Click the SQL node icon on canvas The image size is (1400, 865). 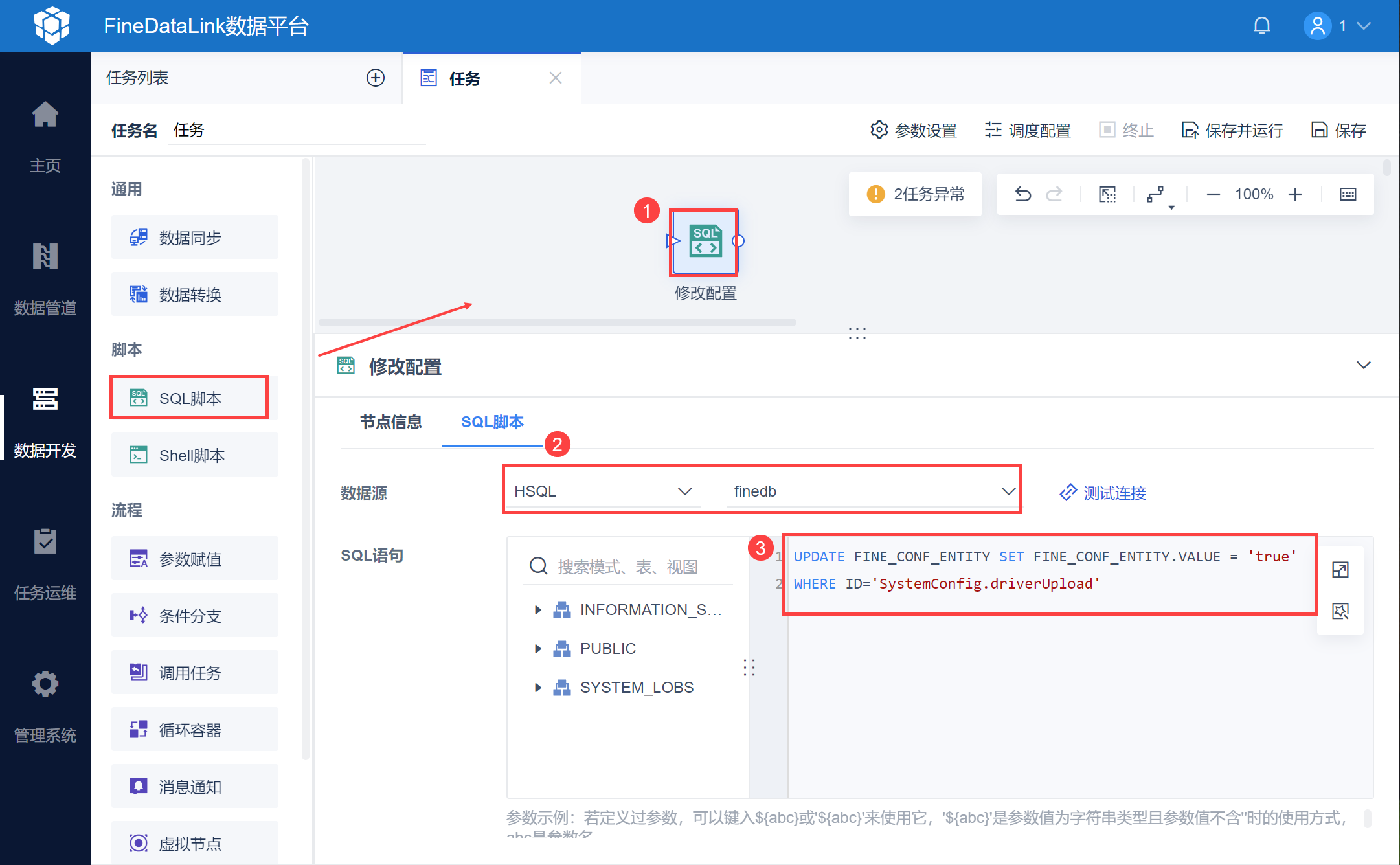tap(705, 242)
